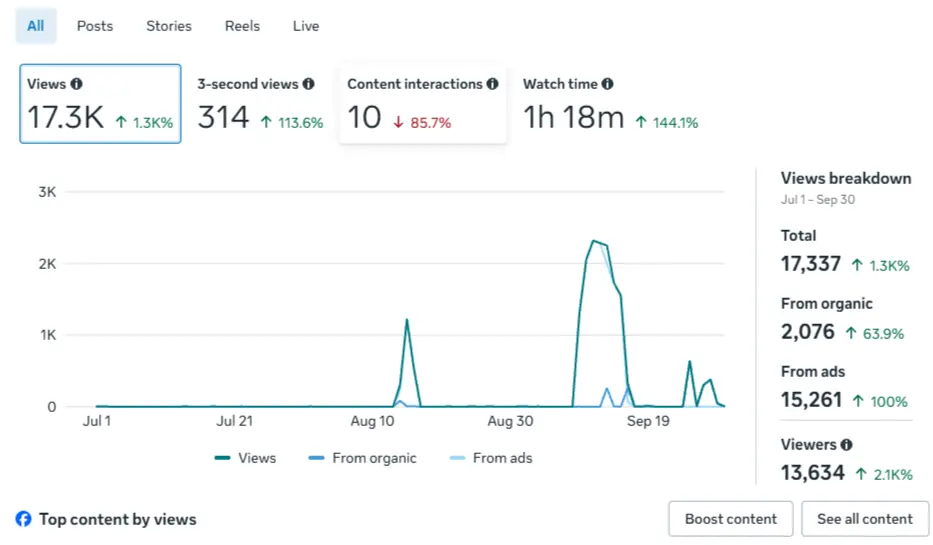Click the Views info icon
Screen dimensions: 933x545
pos(77,84)
